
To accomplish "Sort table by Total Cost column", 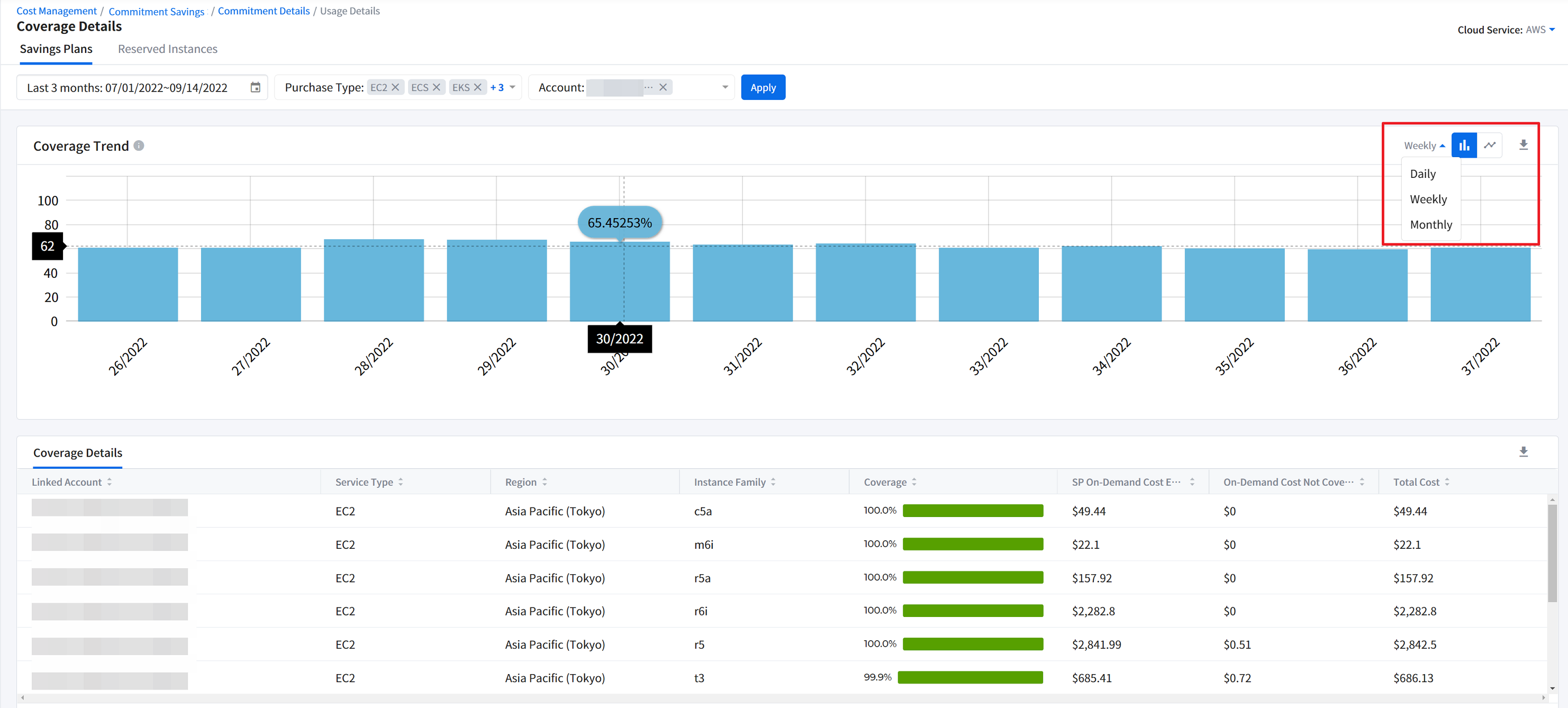I will click(x=1447, y=482).
